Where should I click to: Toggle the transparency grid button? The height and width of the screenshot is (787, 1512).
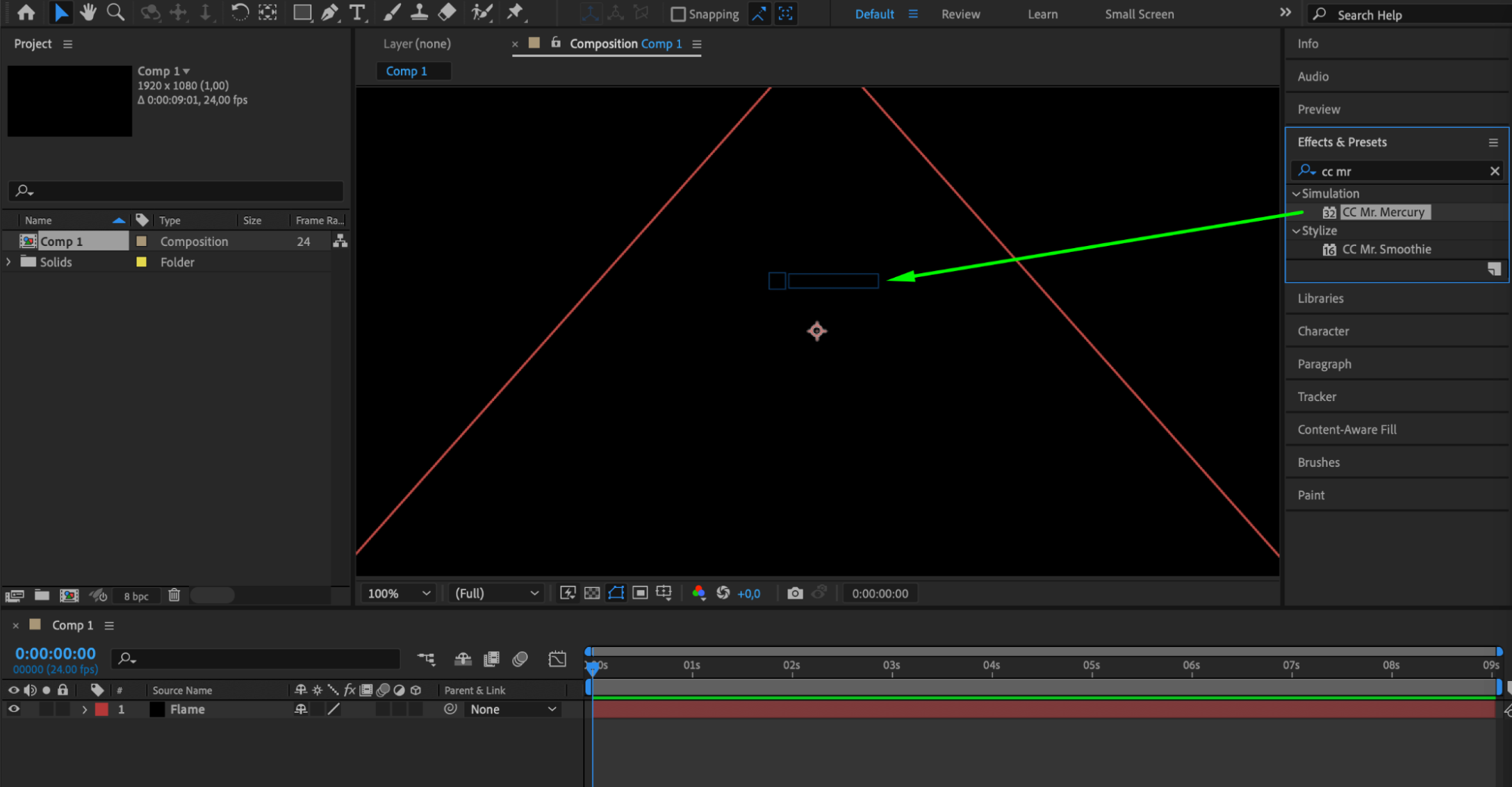click(592, 593)
